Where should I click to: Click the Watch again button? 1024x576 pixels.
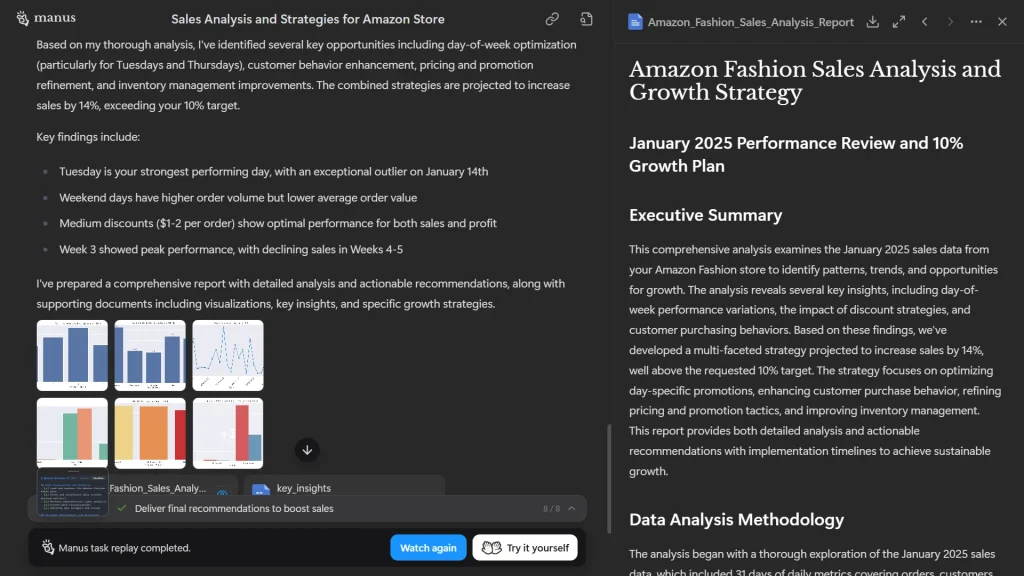(x=428, y=547)
